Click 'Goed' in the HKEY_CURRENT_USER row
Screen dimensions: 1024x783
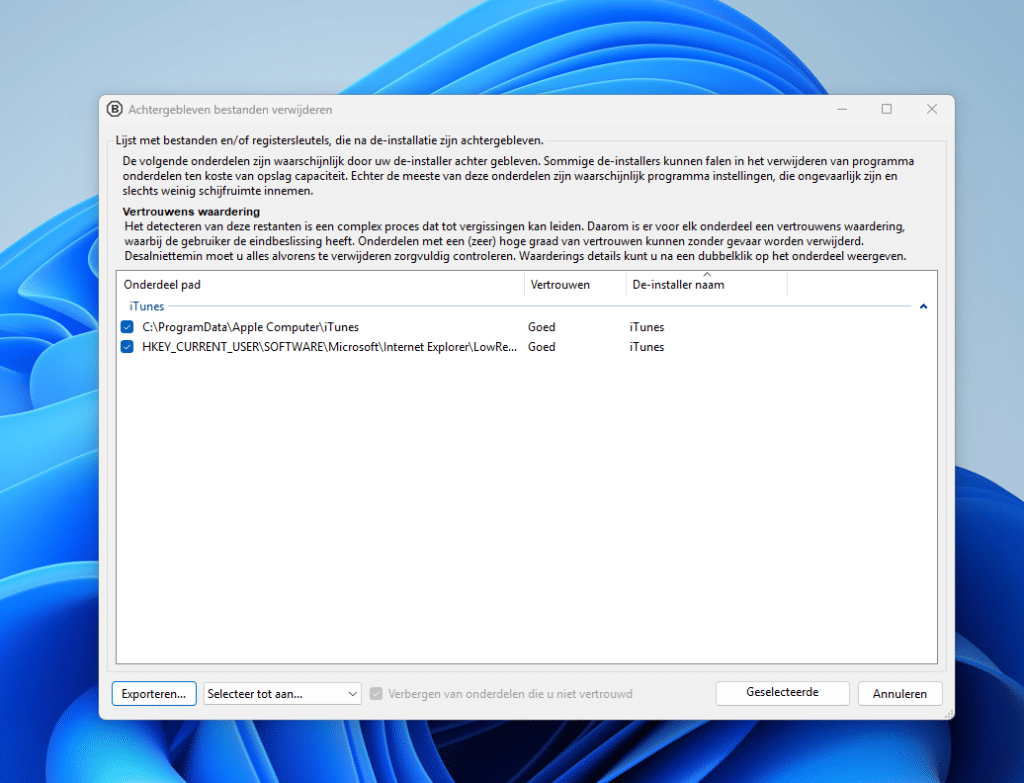point(541,347)
